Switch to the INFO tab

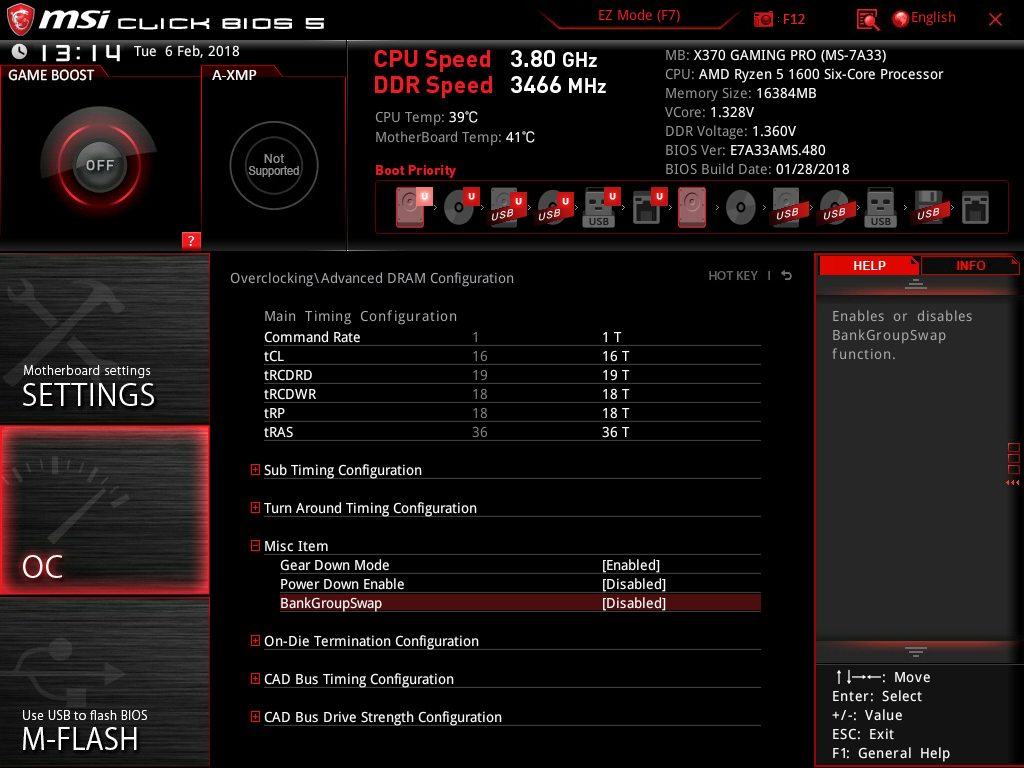click(x=970, y=265)
